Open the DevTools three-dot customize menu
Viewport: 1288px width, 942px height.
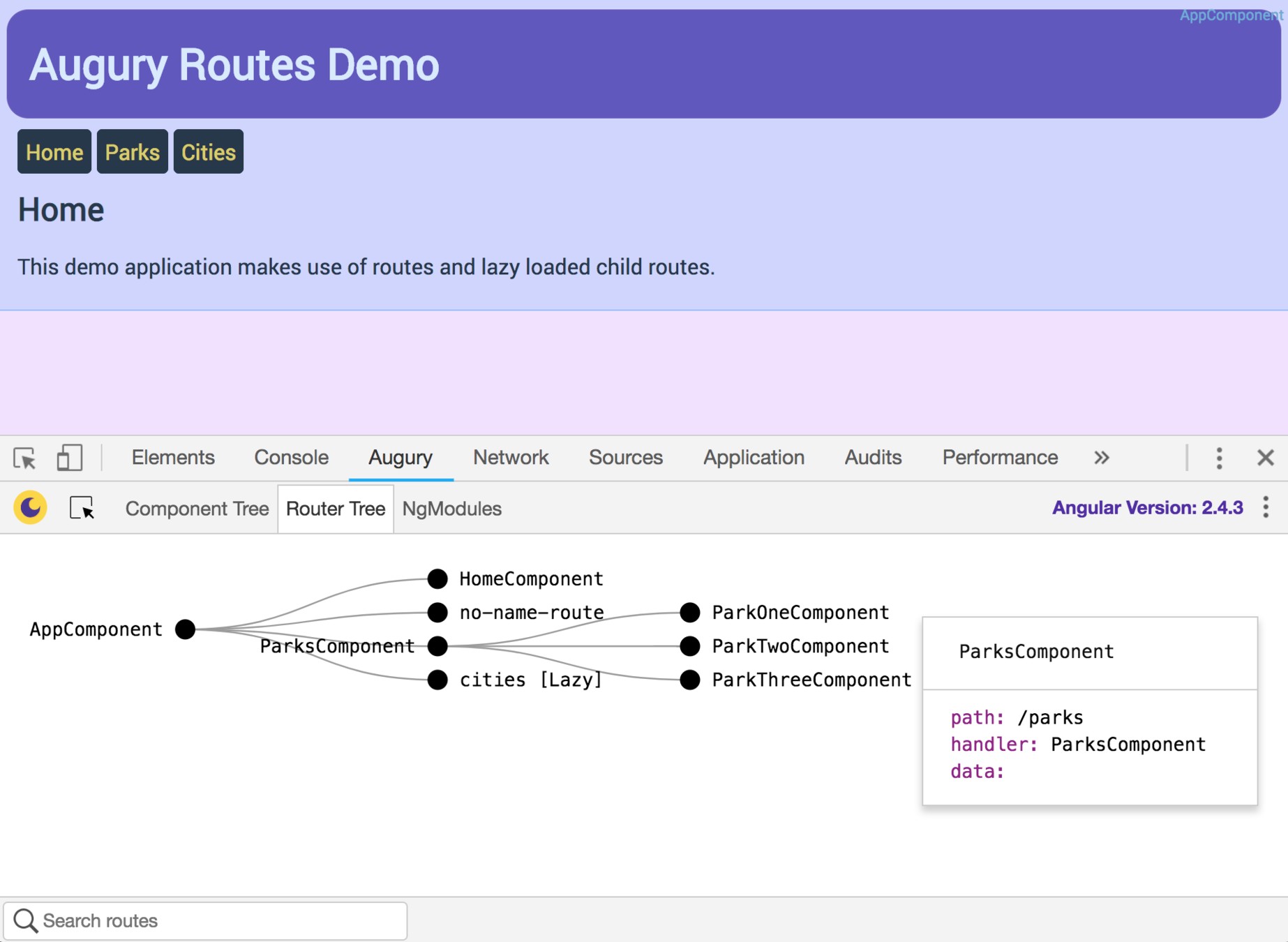tap(1219, 458)
